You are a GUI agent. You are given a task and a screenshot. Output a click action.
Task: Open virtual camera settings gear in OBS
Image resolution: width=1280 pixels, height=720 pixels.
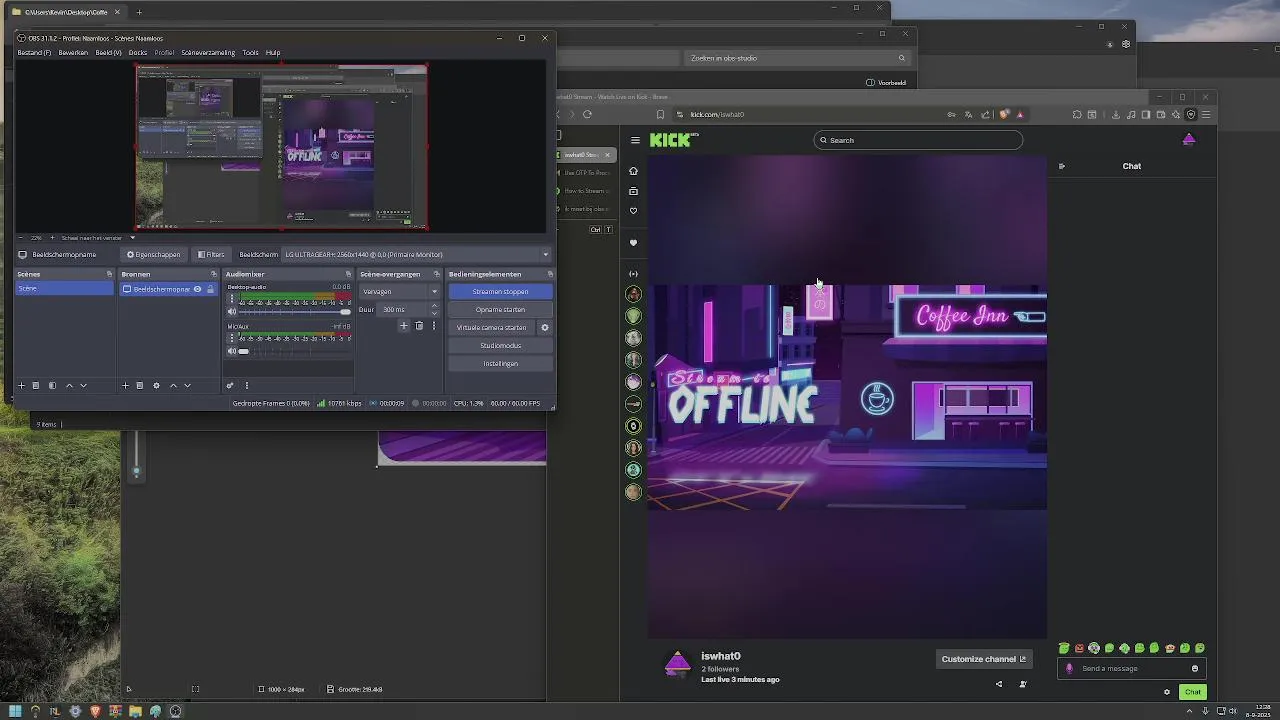(x=545, y=327)
